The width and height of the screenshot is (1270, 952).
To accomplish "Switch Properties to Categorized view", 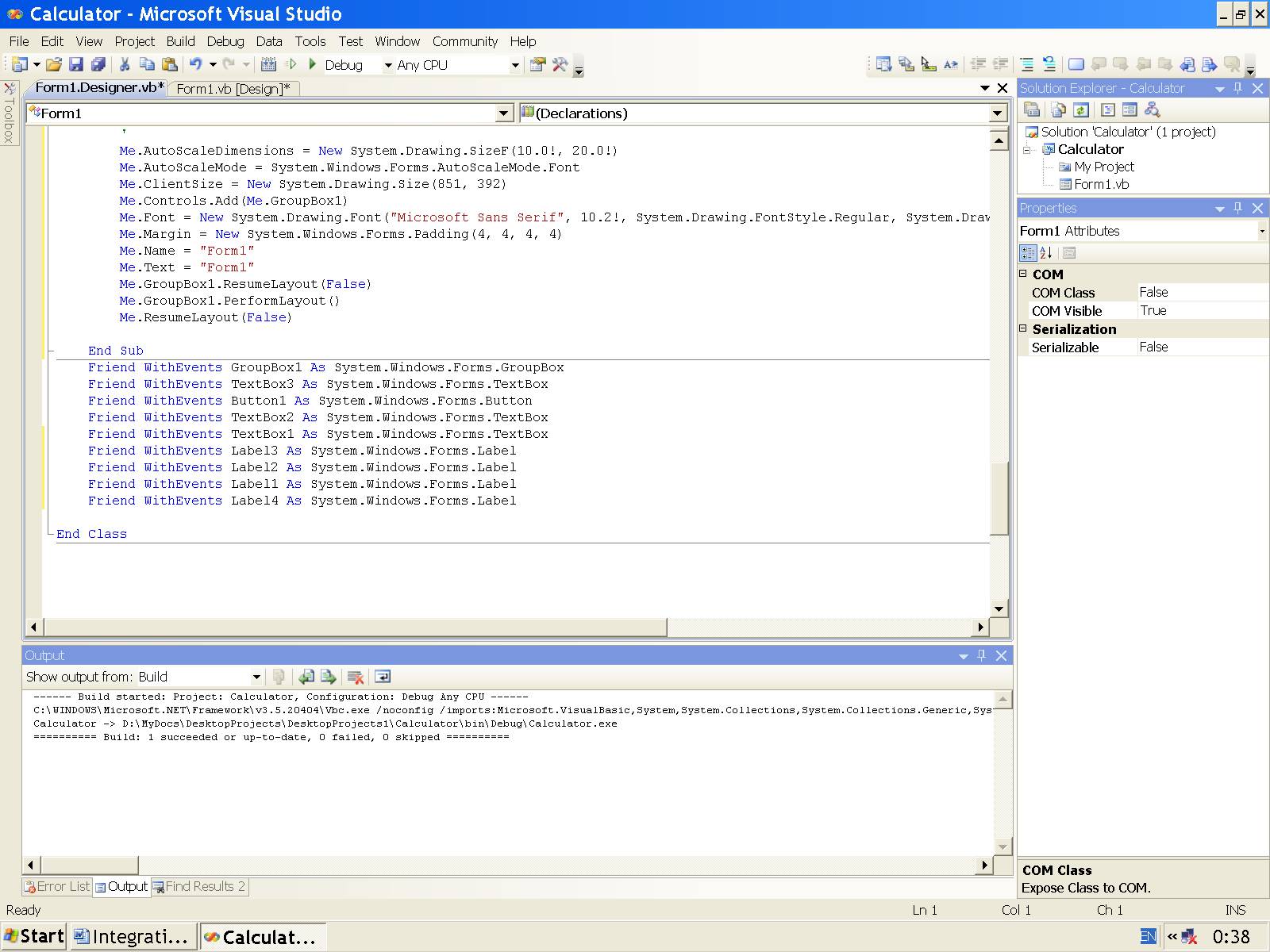I will pyautogui.click(x=1028, y=253).
